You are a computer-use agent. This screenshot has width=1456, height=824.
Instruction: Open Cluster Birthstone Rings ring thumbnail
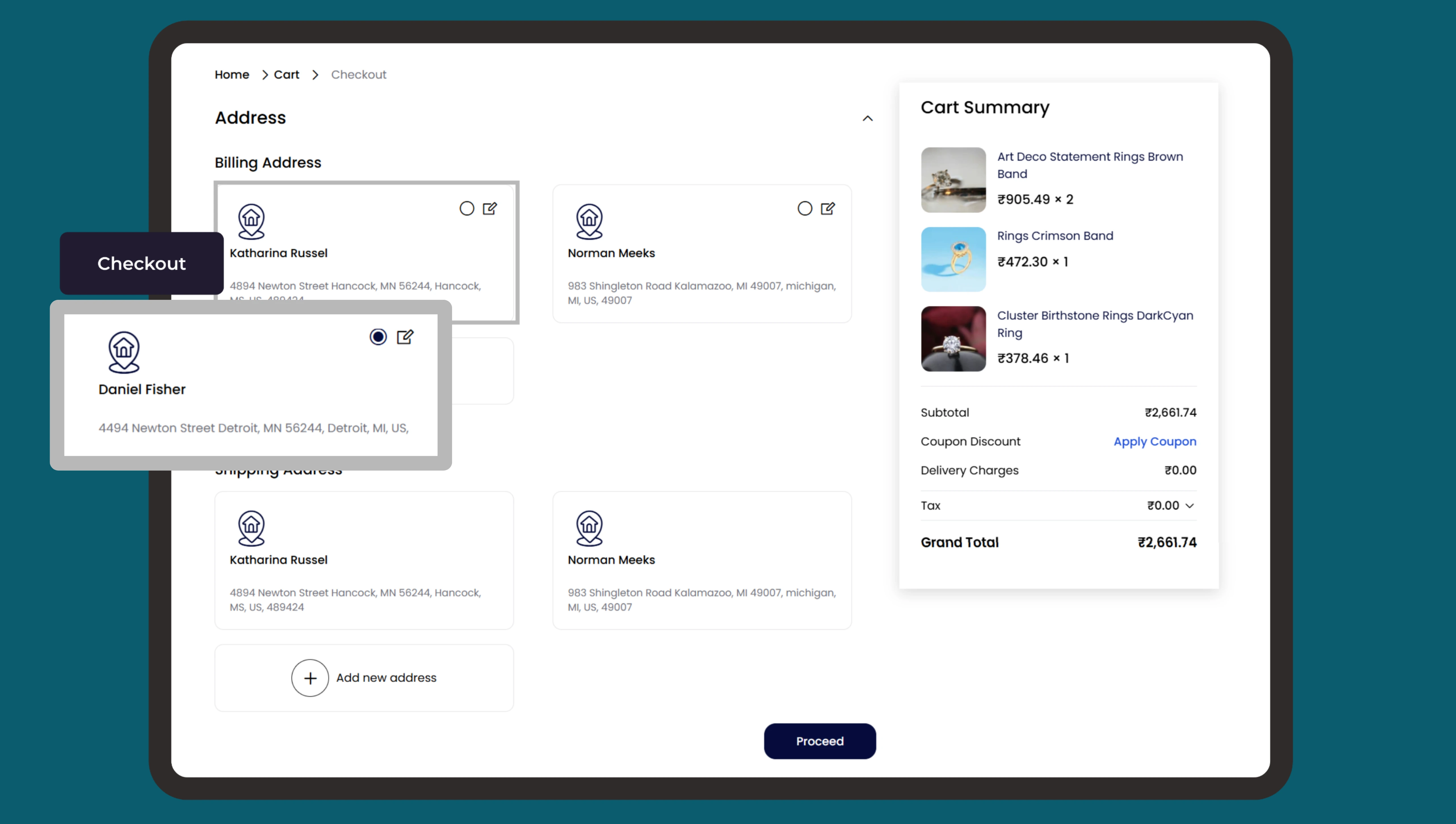tap(953, 338)
